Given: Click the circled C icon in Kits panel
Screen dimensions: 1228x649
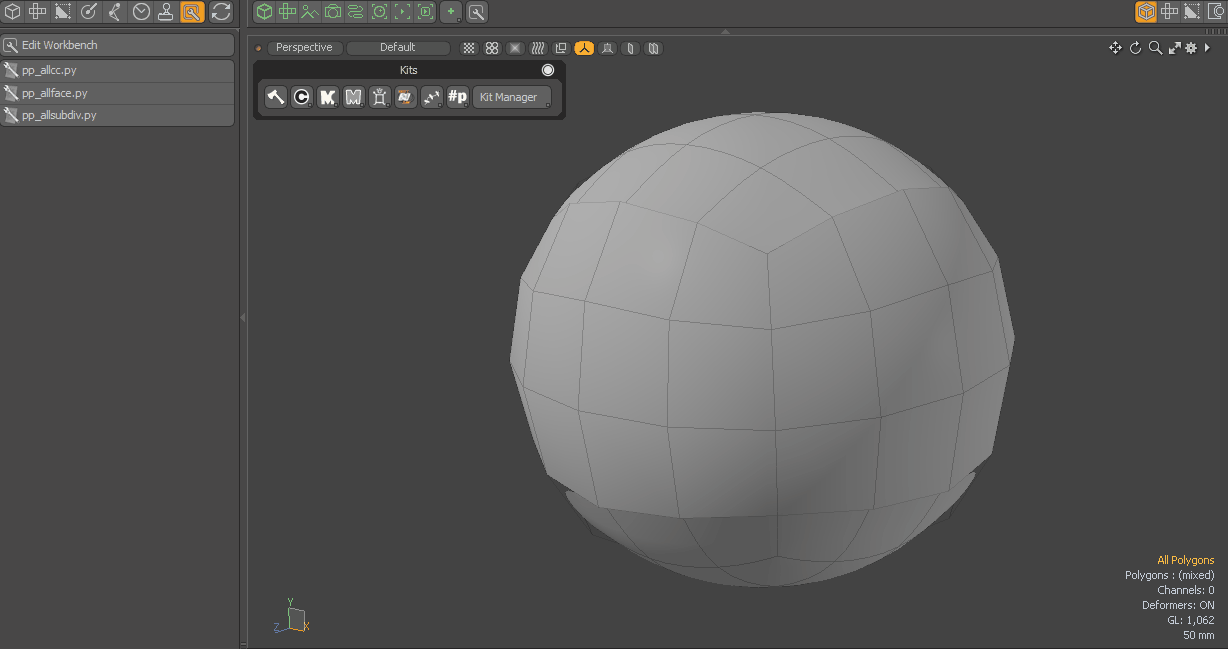Looking at the screenshot, I should 302,97.
